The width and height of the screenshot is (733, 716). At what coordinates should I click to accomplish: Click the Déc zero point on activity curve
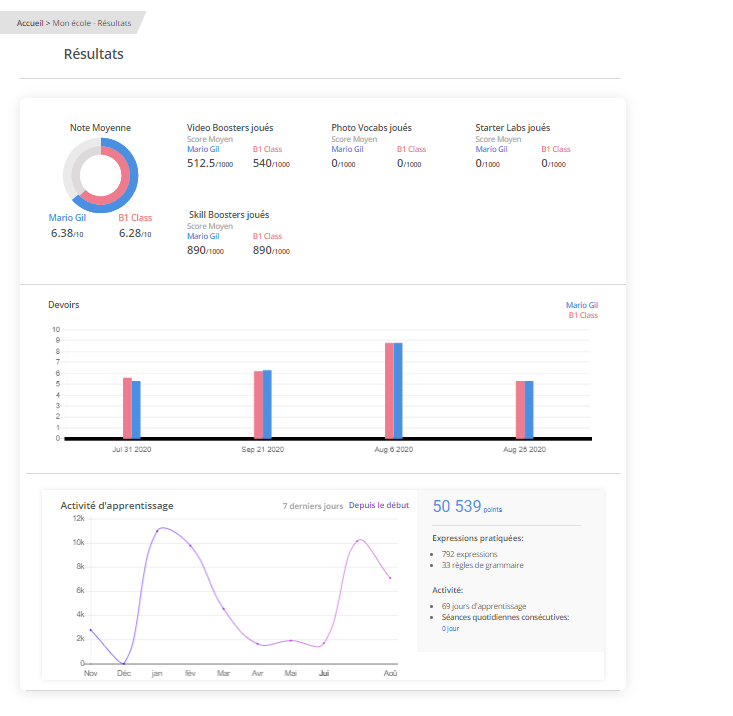coord(123,663)
